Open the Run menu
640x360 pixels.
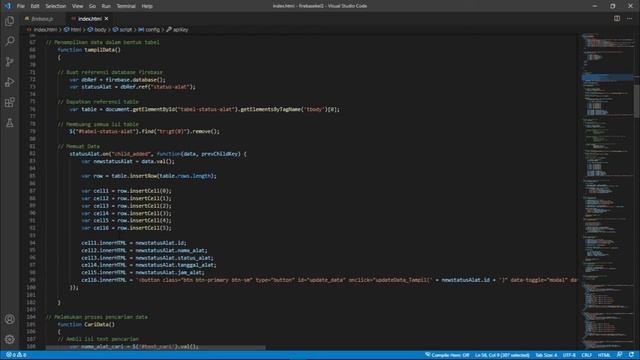tap(106, 6)
